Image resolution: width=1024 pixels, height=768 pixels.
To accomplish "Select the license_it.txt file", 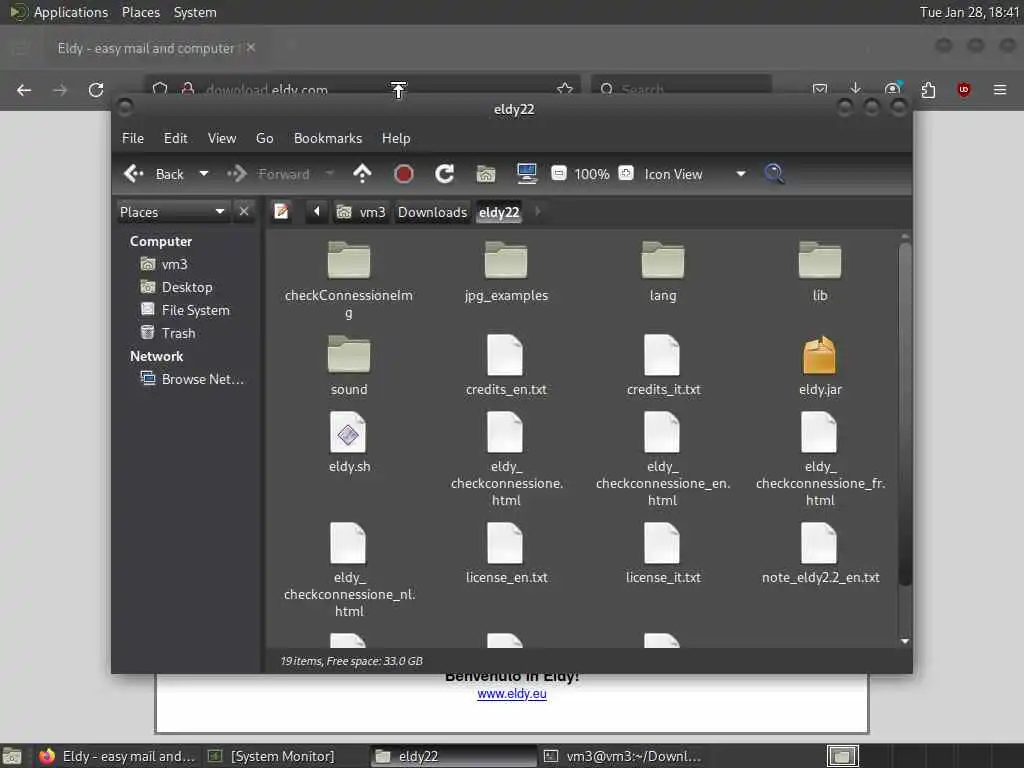I will (x=663, y=553).
